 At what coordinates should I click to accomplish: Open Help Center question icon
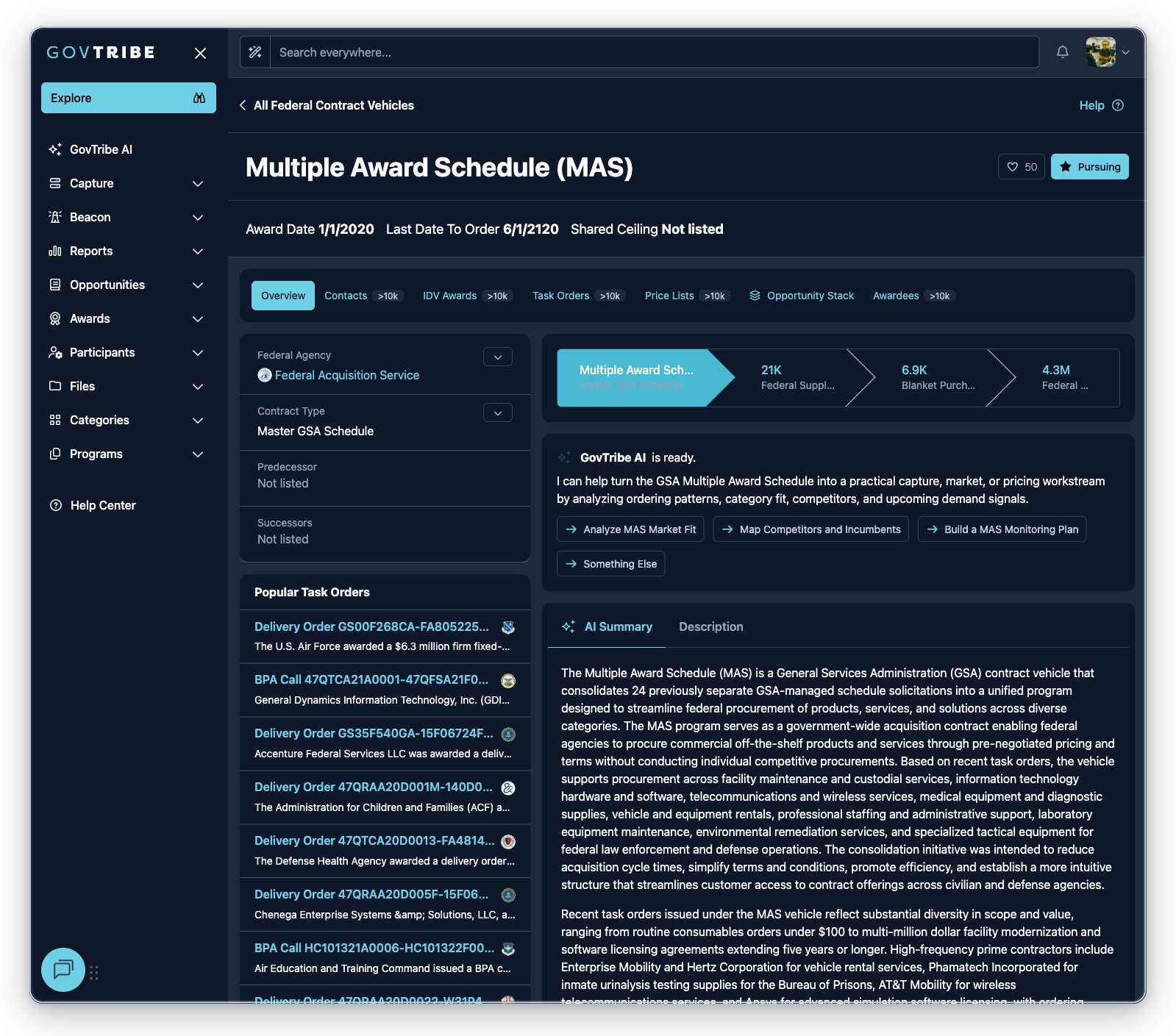click(56, 505)
